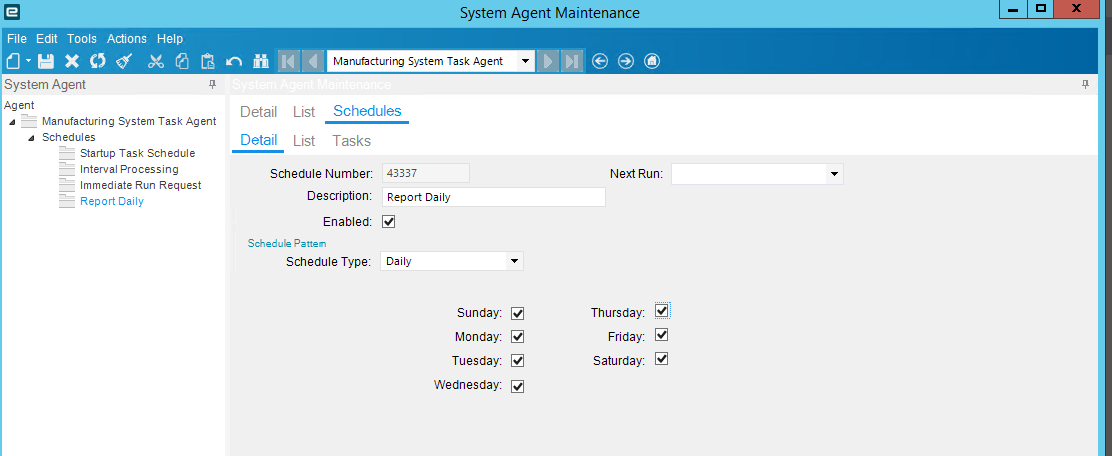Click the Refresh icon in the toolbar
1112x456 pixels.
[x=97, y=61]
